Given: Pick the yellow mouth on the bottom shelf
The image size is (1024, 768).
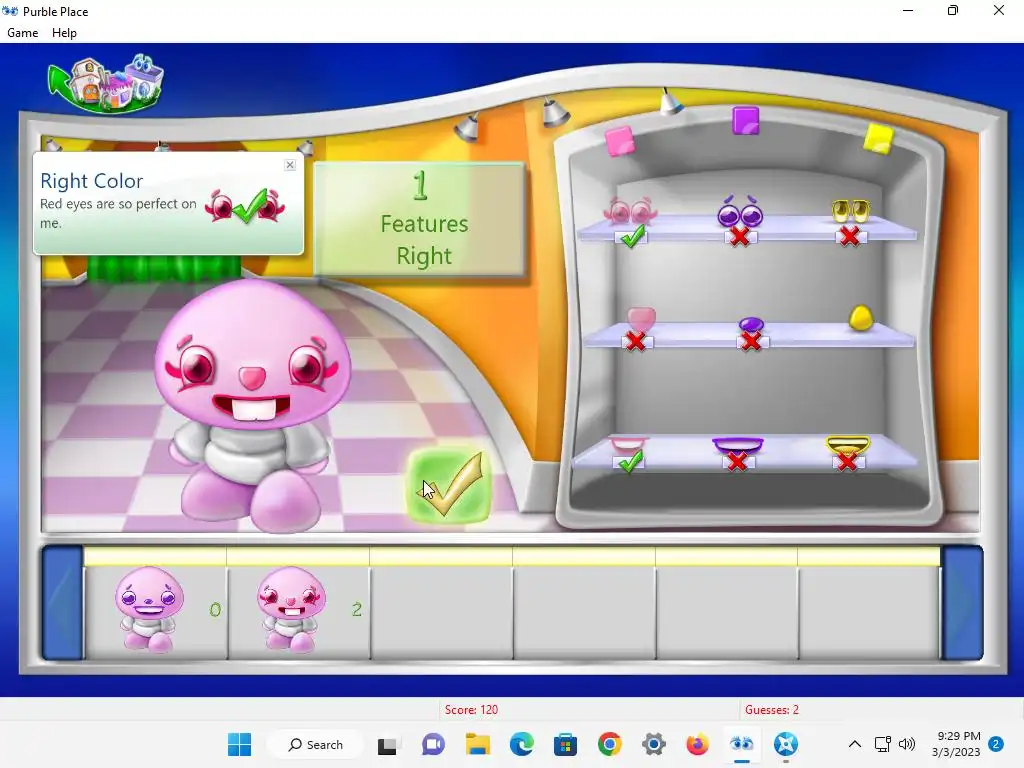Looking at the screenshot, I should (848, 445).
